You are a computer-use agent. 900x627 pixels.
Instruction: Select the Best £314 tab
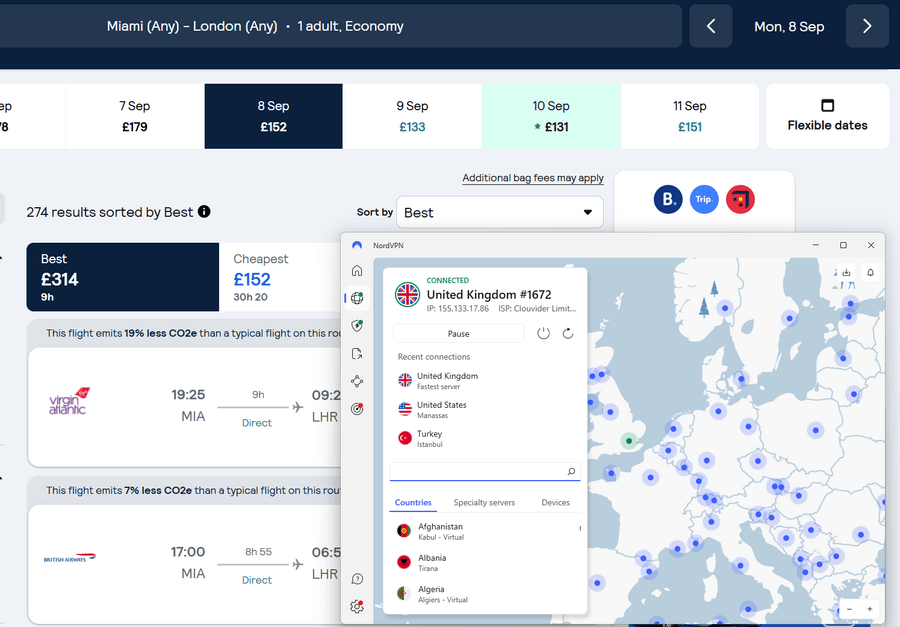(123, 277)
